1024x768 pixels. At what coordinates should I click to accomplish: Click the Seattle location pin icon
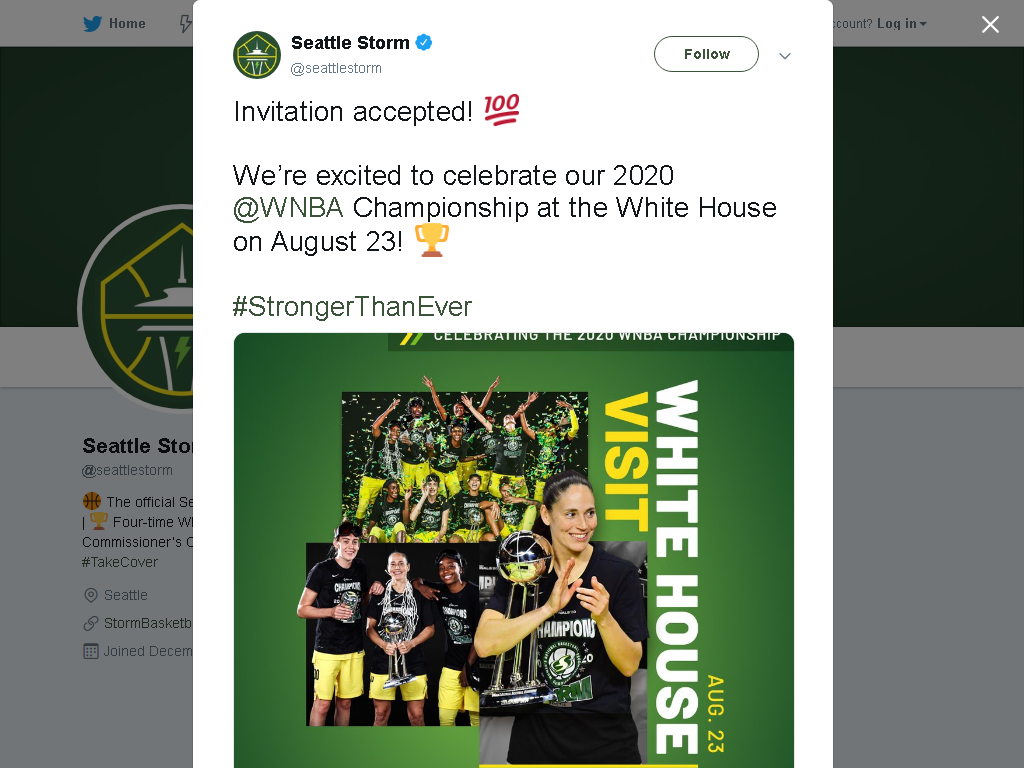click(91, 596)
